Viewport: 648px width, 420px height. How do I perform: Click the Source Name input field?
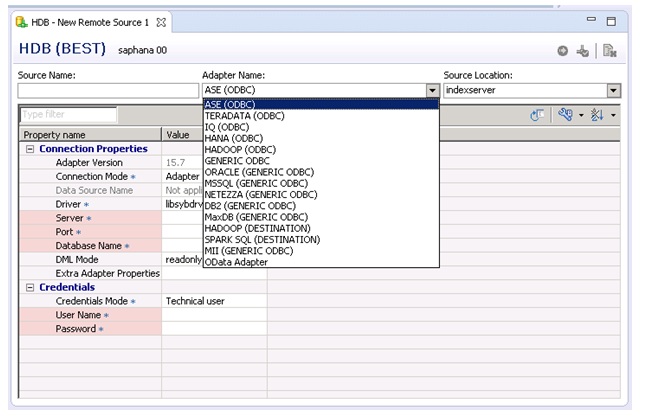[x=108, y=91]
